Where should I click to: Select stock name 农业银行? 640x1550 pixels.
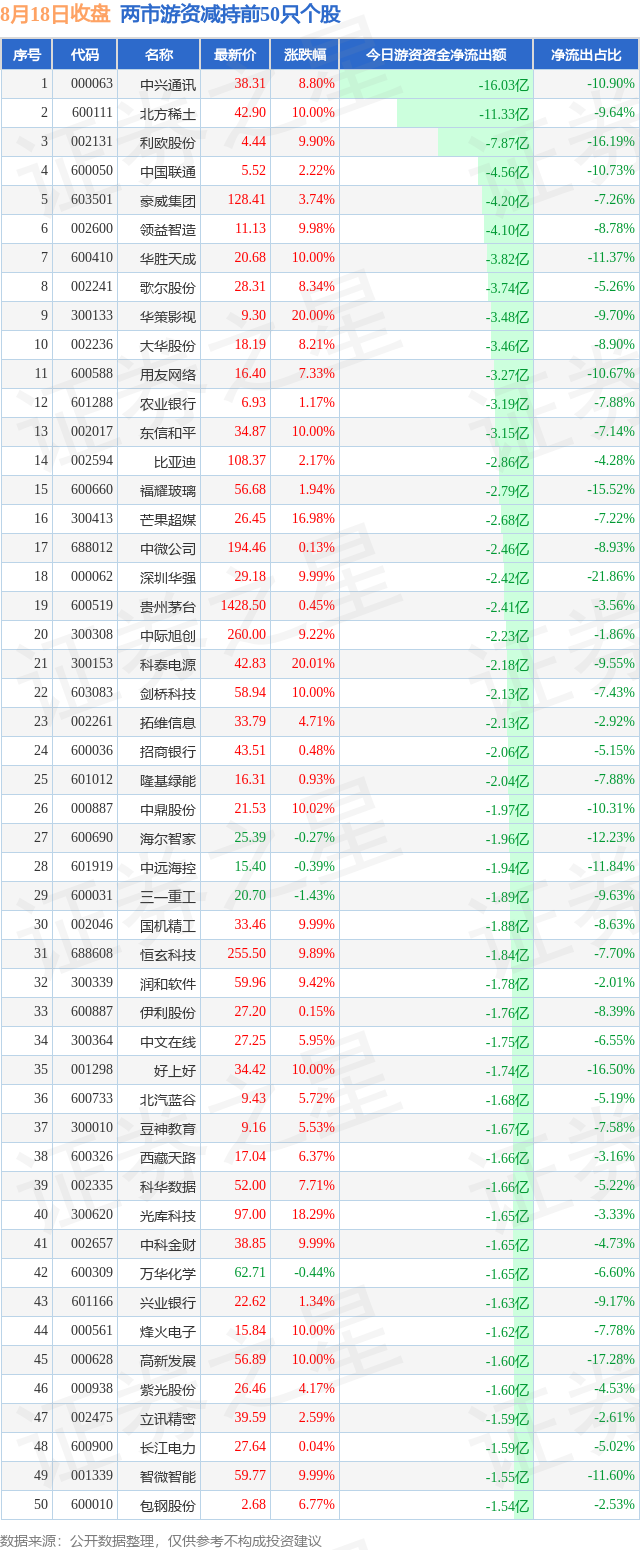(x=168, y=404)
